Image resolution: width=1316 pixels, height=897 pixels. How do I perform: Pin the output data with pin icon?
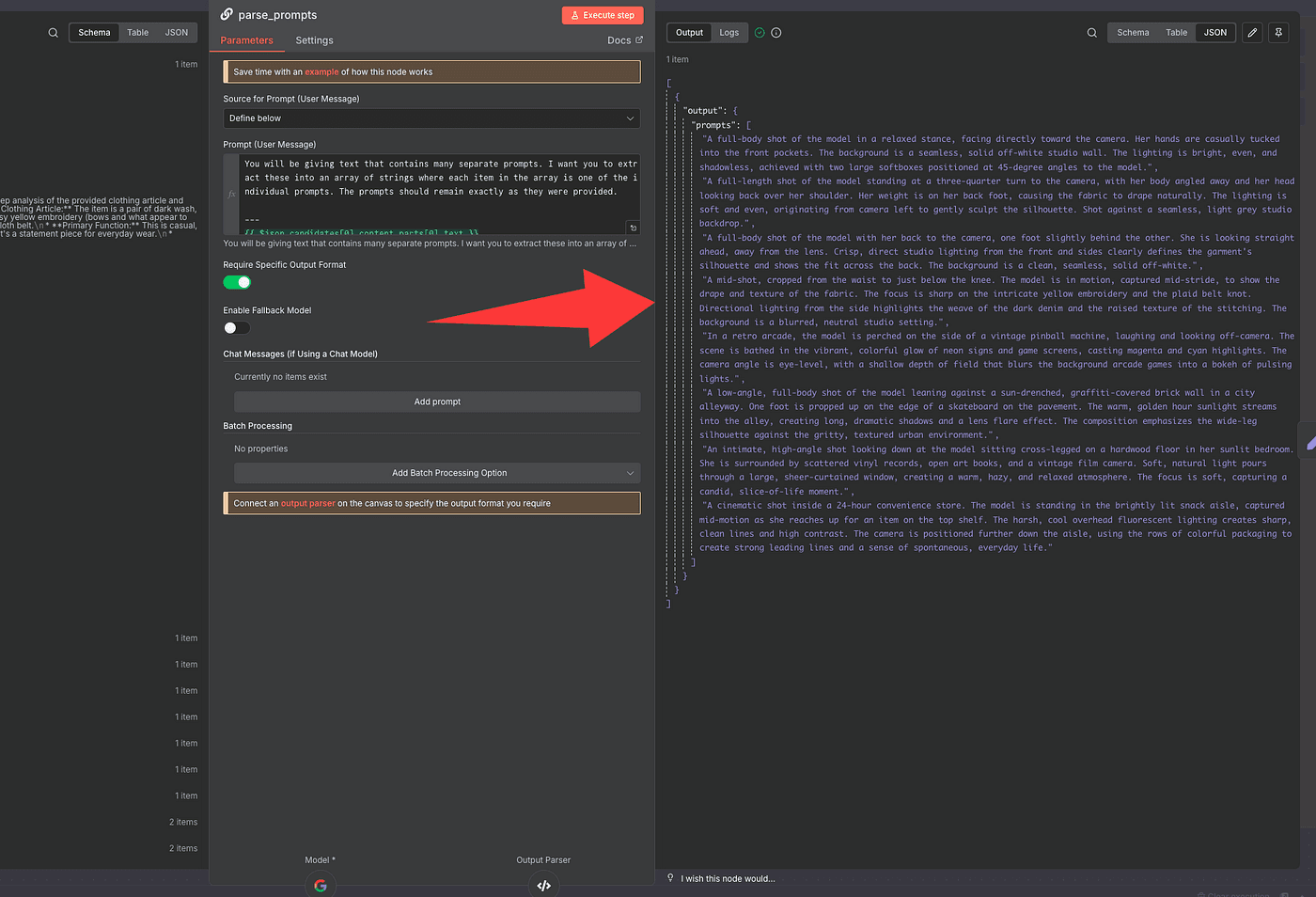click(x=1278, y=33)
